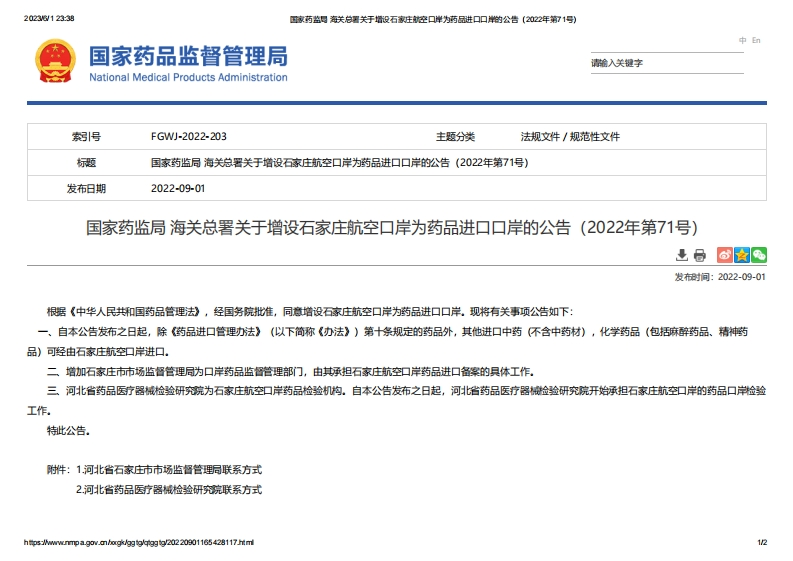Click National Medical Products Administration text

188,78
